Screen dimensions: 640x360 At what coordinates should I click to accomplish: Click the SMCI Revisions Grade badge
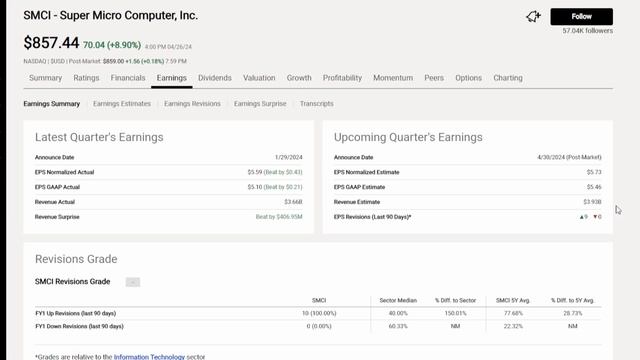(133, 282)
